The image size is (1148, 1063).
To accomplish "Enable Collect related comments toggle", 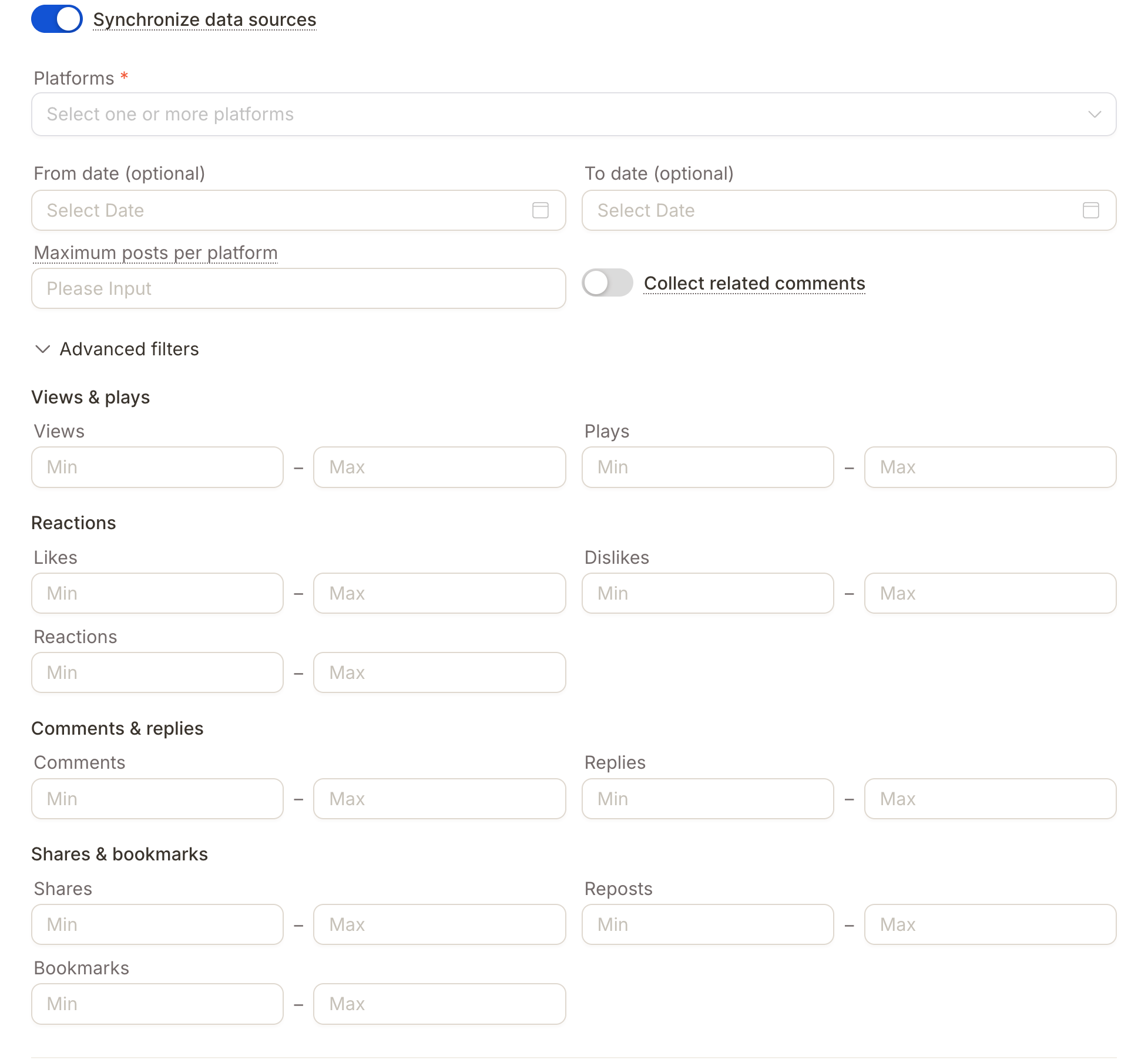I will point(607,283).
